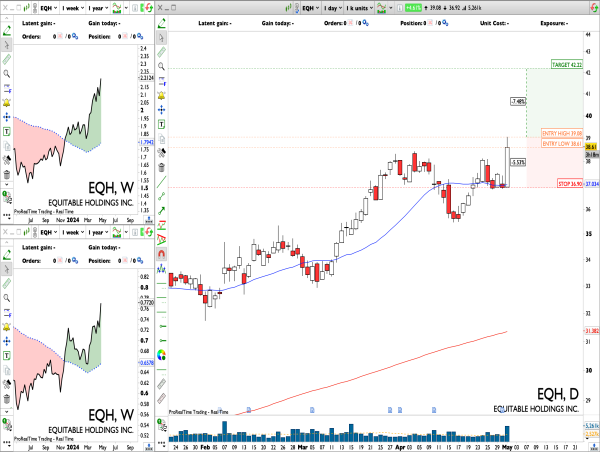The height and width of the screenshot is (452, 600).
Task: Click the refresh icon in upper weekly chart header
Action: (147, 8)
